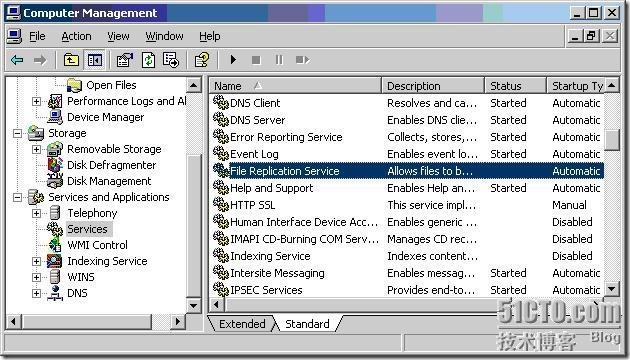Select the Error Reporting Service row
Screen dimensions: 630x360
[x=407, y=137]
